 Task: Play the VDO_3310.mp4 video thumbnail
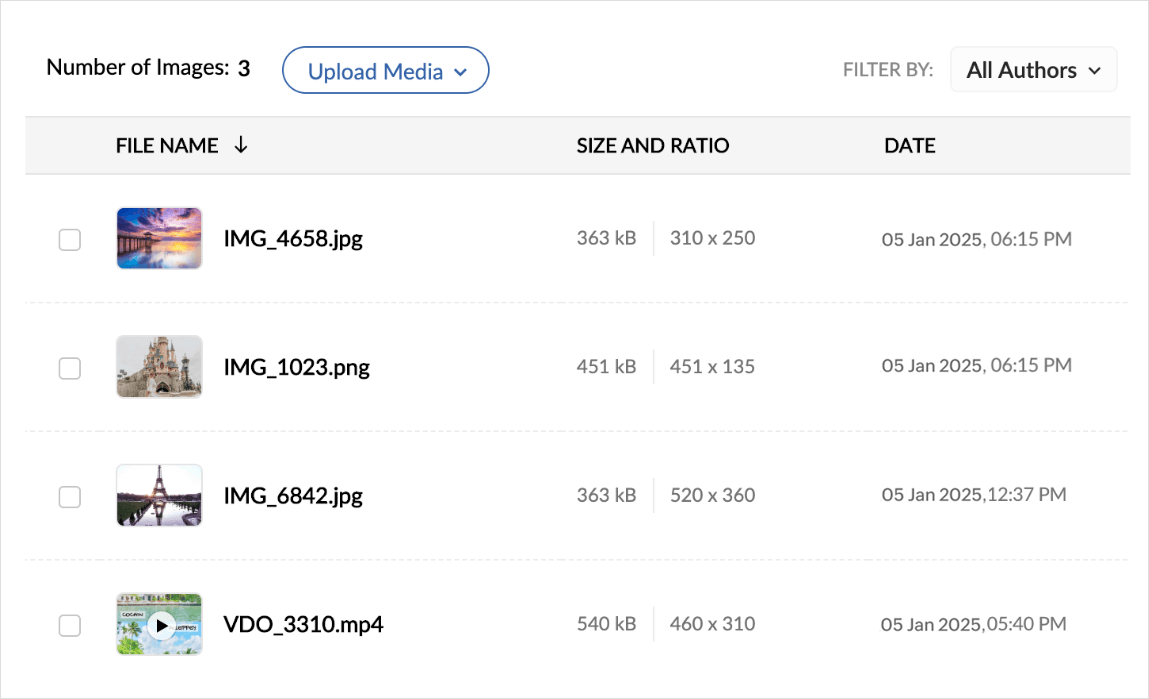click(160, 625)
